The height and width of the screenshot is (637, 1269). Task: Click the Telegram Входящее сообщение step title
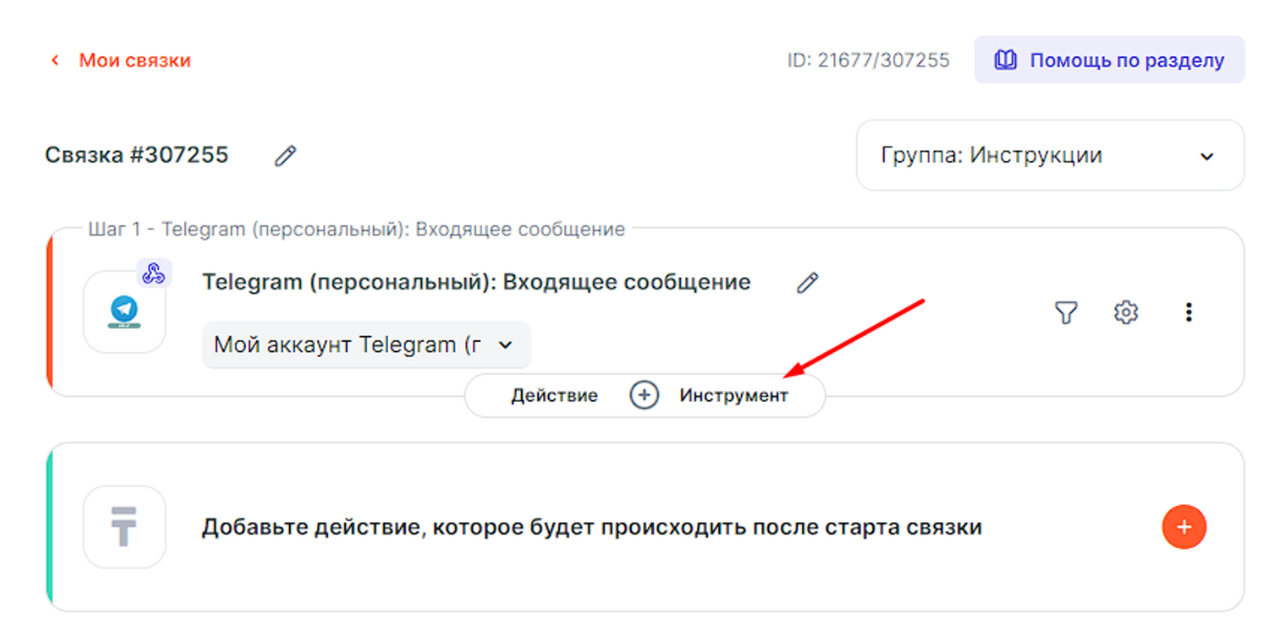tap(476, 282)
